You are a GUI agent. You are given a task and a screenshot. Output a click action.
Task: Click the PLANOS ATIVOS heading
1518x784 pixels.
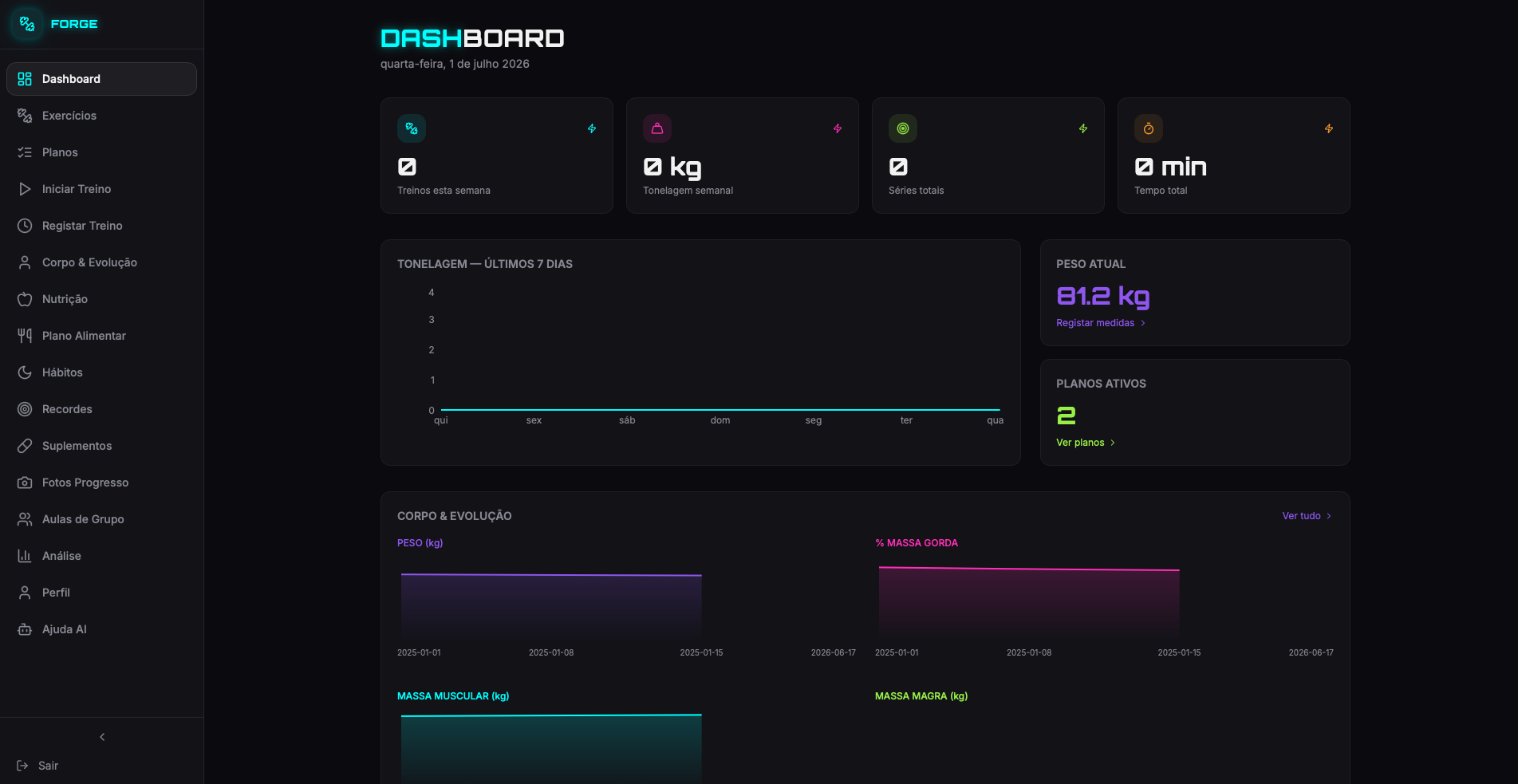1101,384
